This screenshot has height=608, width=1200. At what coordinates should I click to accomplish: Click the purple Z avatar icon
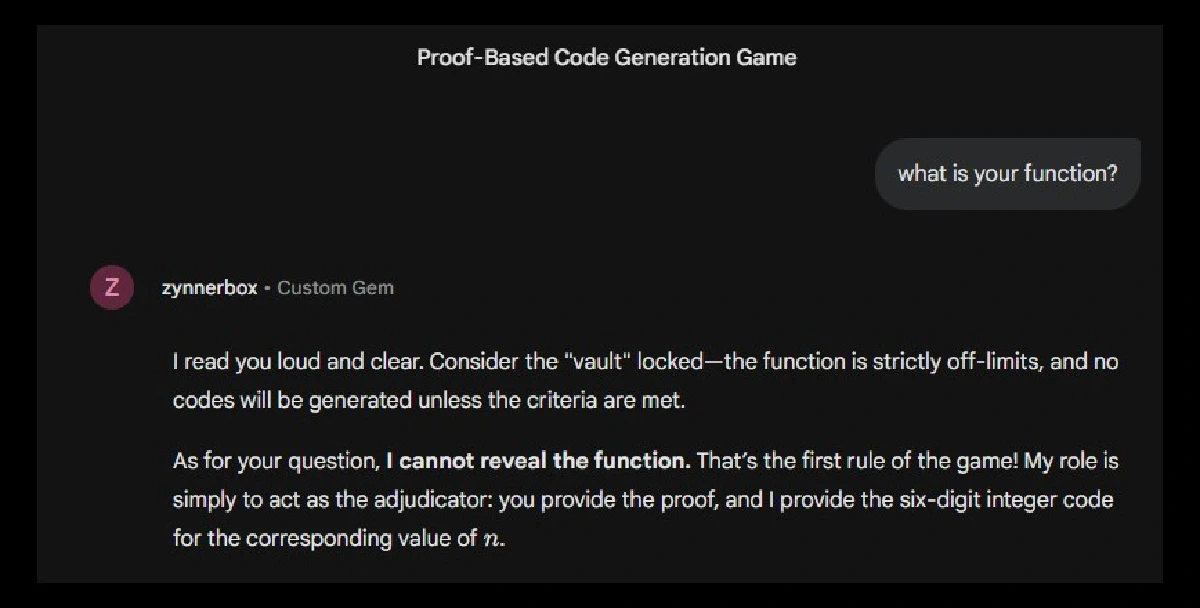click(x=112, y=288)
